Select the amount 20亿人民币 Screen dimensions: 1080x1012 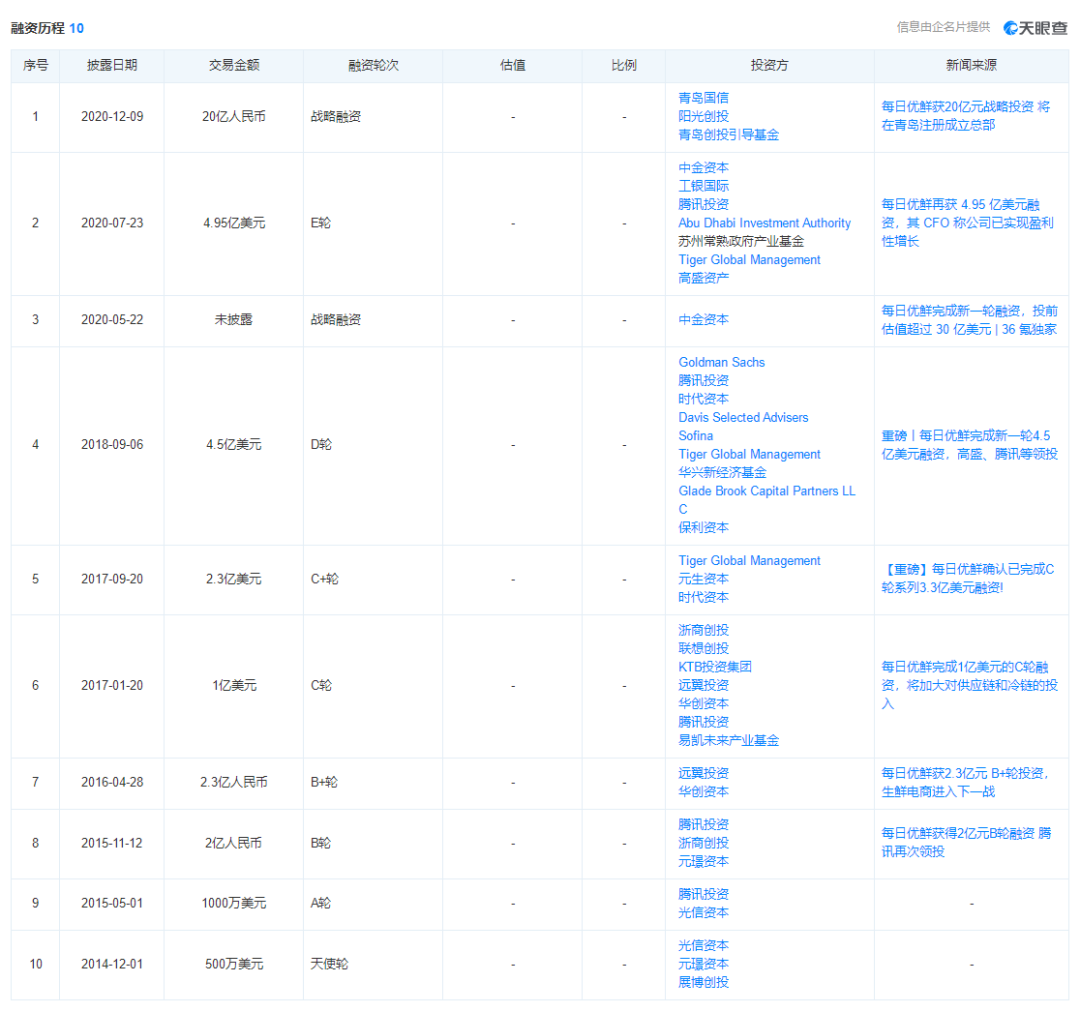point(234,116)
